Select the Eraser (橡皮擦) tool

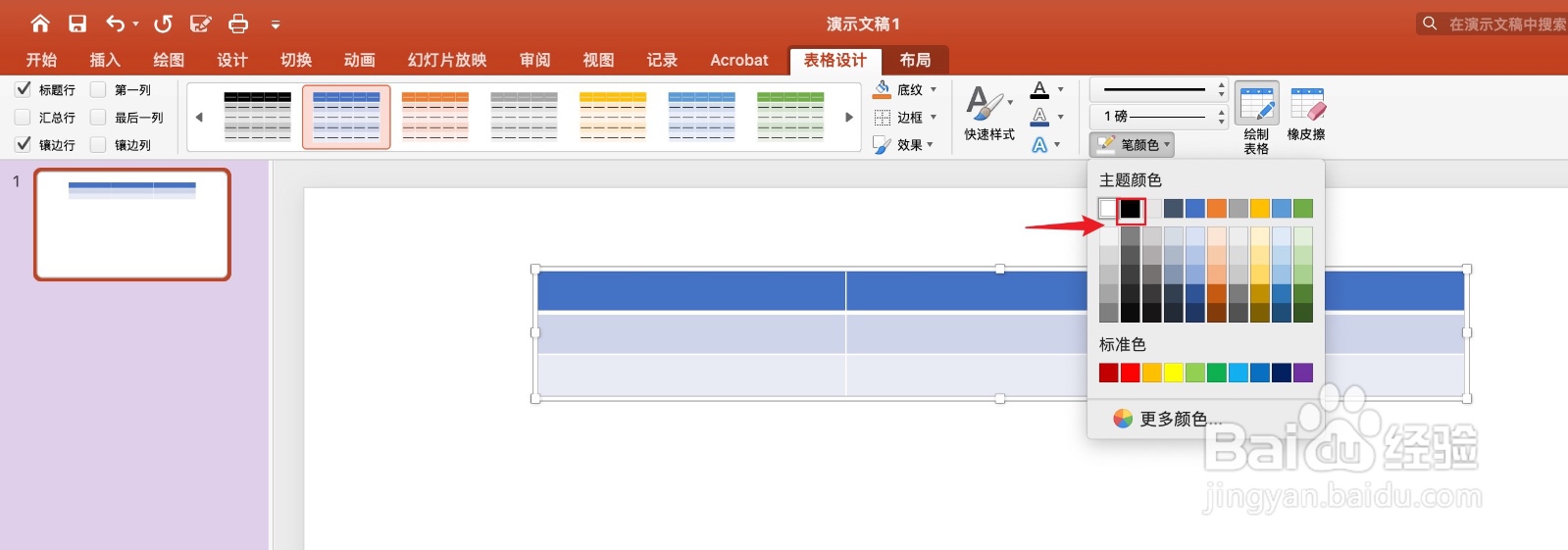pyautogui.click(x=1306, y=114)
